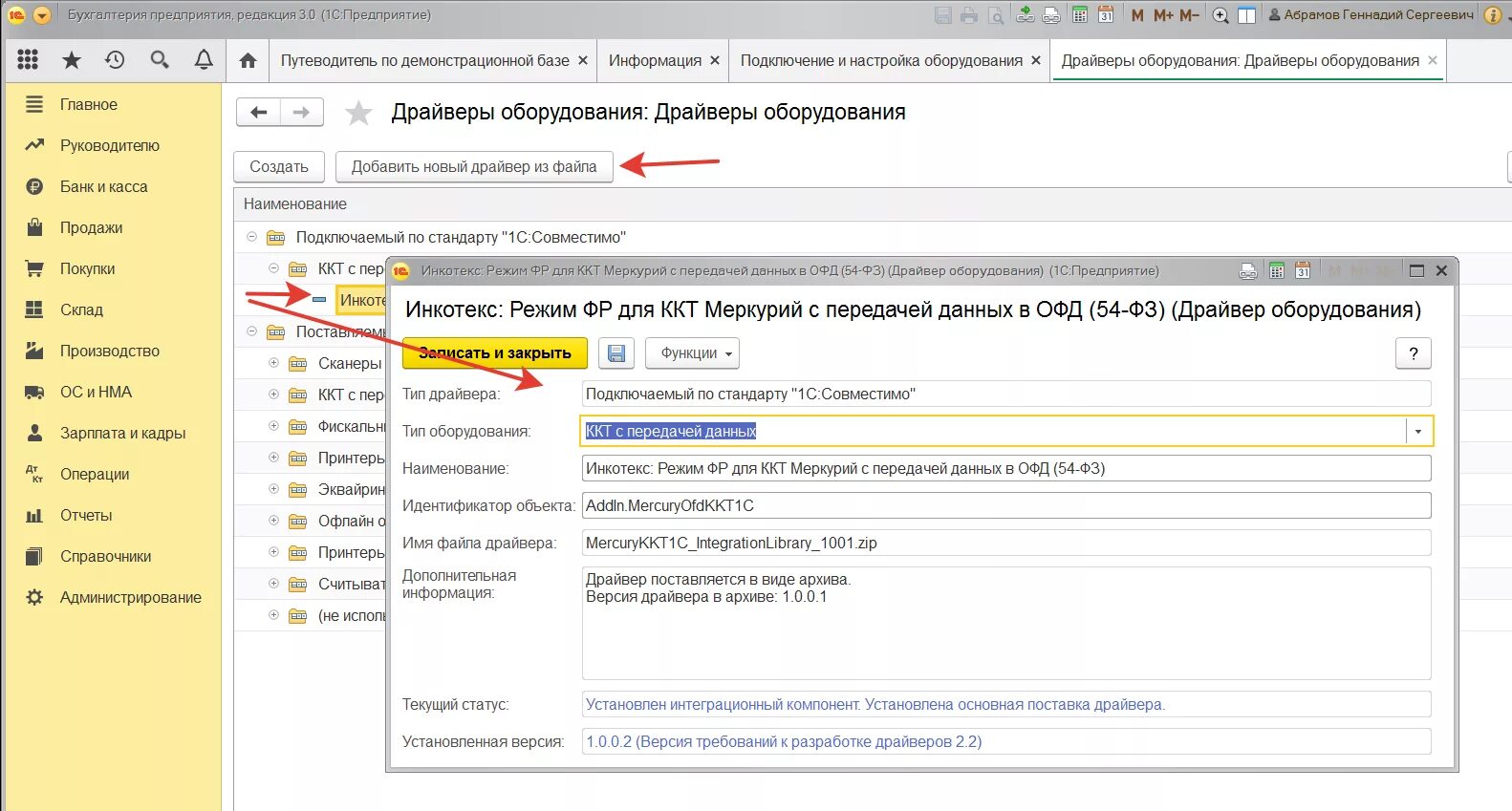
Task: Click the Наименование column header
Action: click(295, 203)
